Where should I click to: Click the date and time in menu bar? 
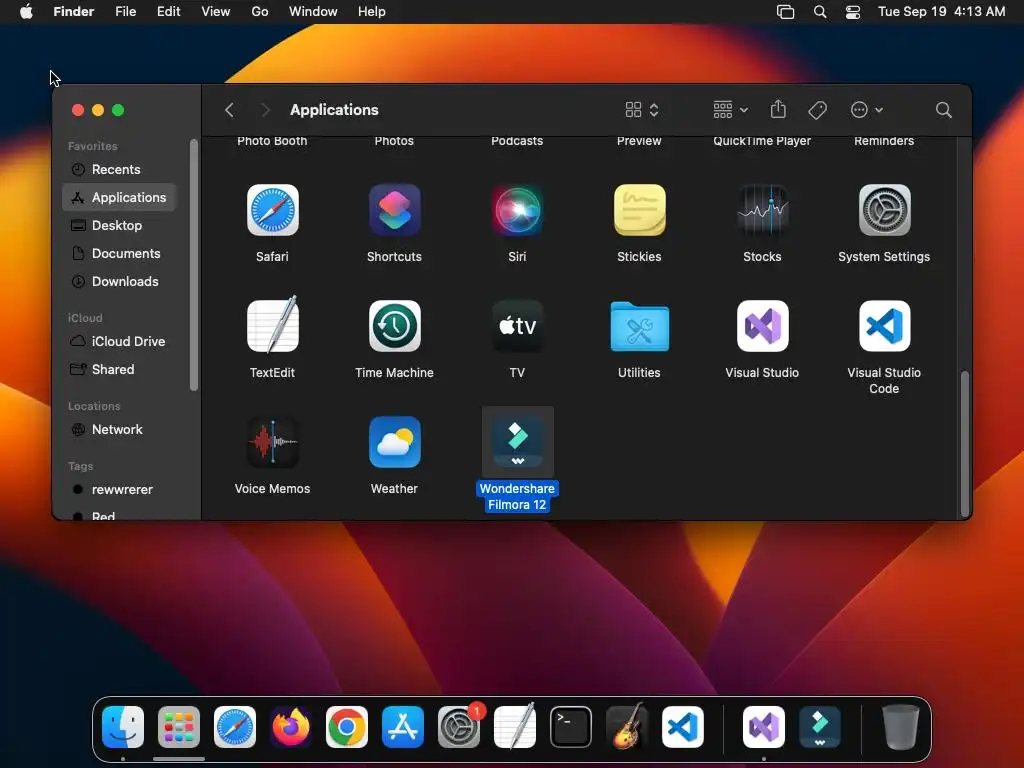tap(941, 12)
